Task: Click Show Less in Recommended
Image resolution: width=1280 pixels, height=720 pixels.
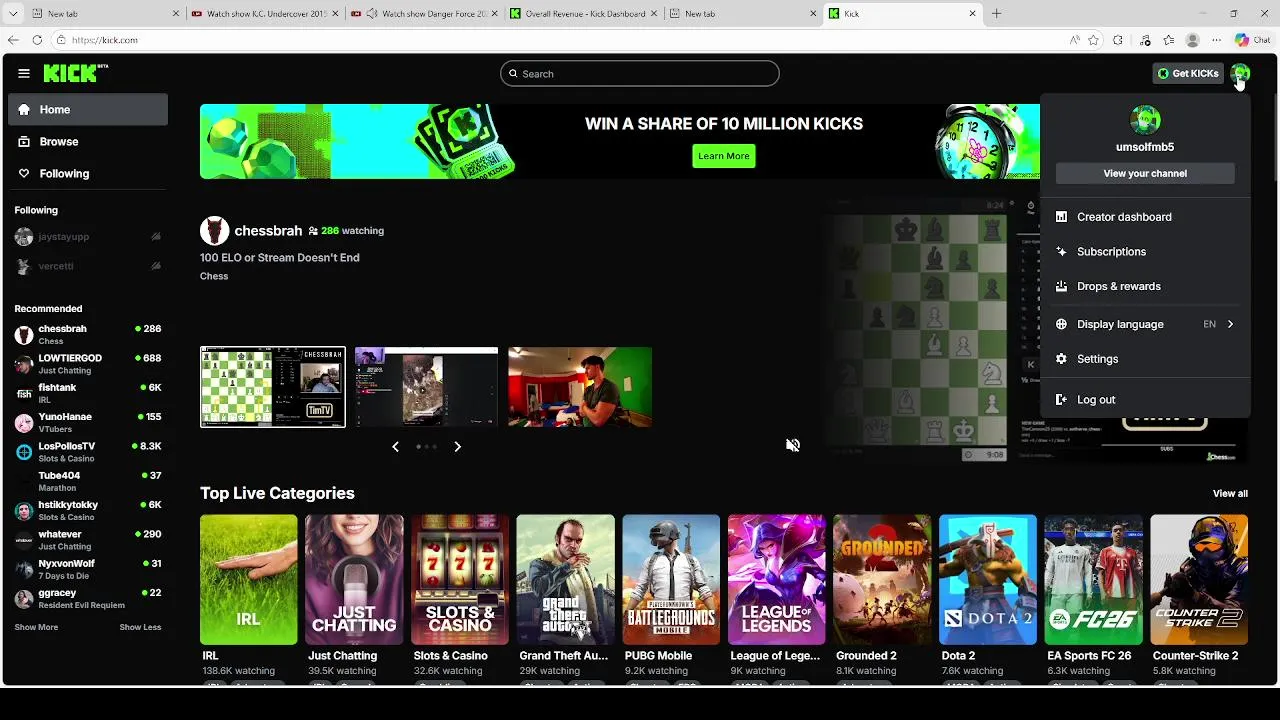Action: click(140, 627)
